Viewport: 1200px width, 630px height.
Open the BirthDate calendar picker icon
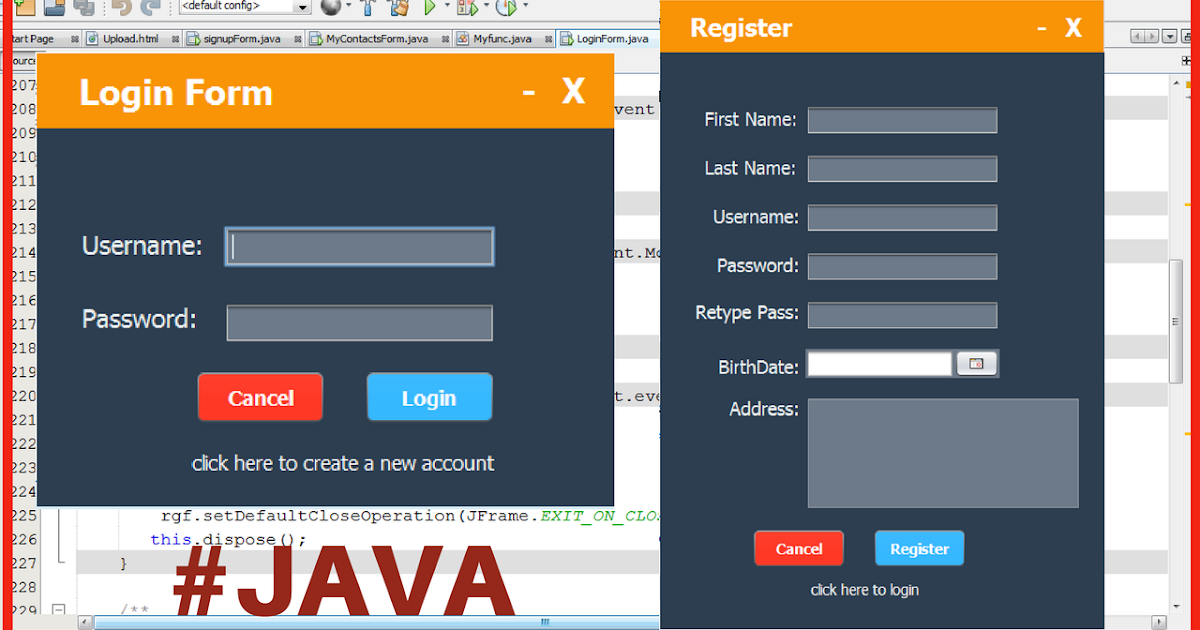977,363
